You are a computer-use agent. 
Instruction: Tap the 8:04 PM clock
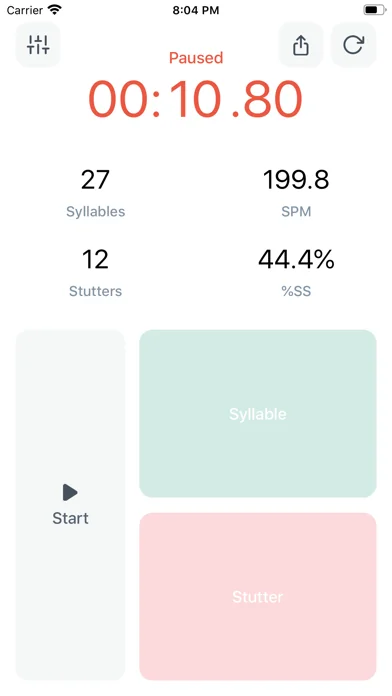[x=196, y=10]
